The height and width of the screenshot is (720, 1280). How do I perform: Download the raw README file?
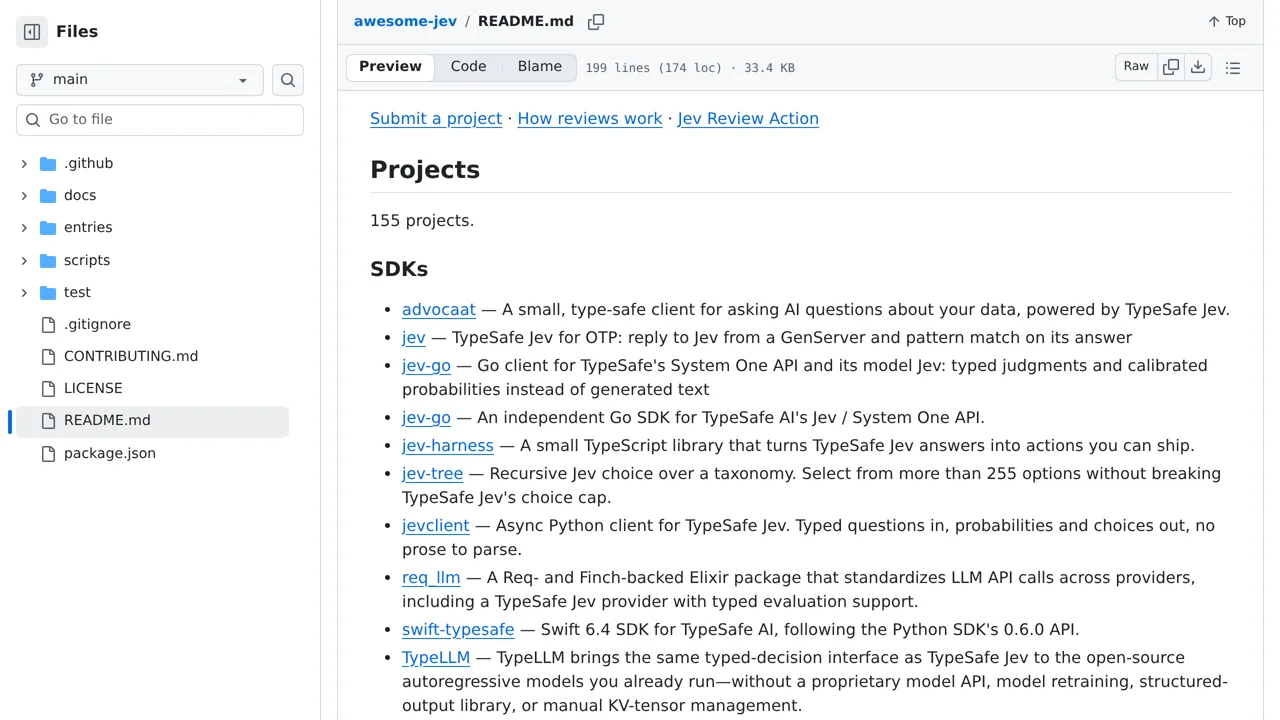[1198, 67]
